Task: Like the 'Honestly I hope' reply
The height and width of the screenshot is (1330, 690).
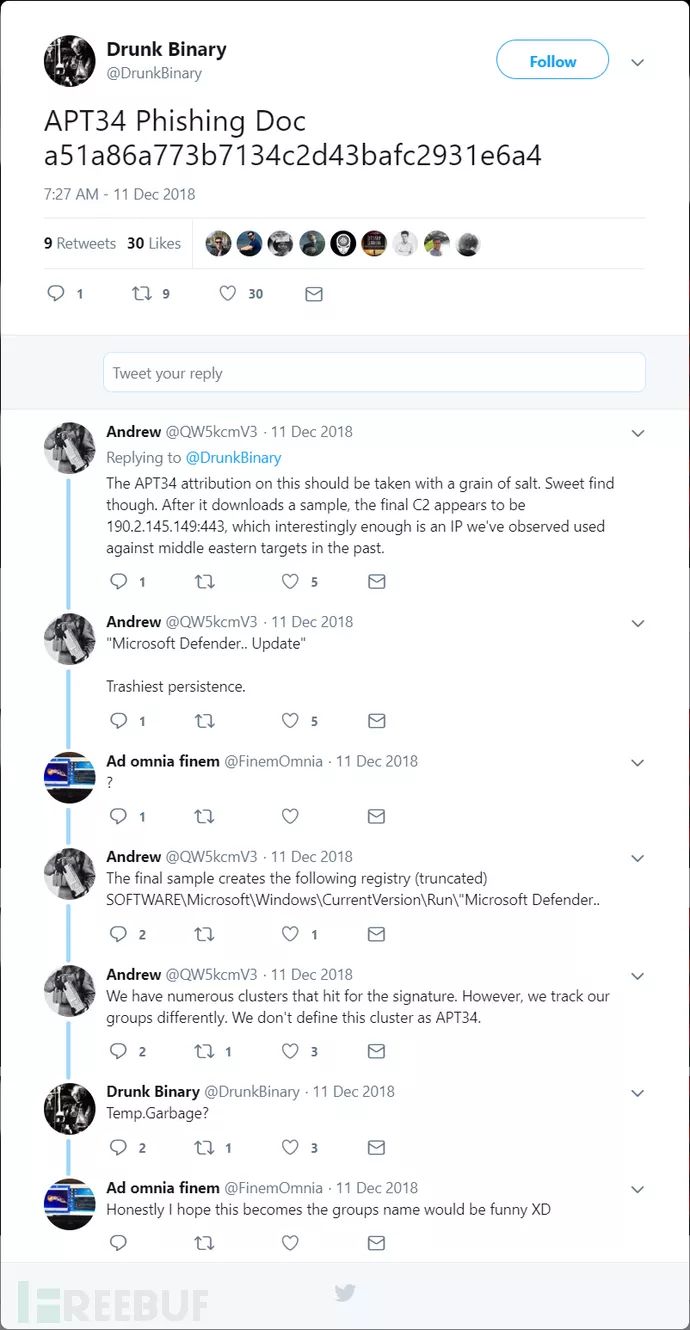Action: pos(290,1243)
